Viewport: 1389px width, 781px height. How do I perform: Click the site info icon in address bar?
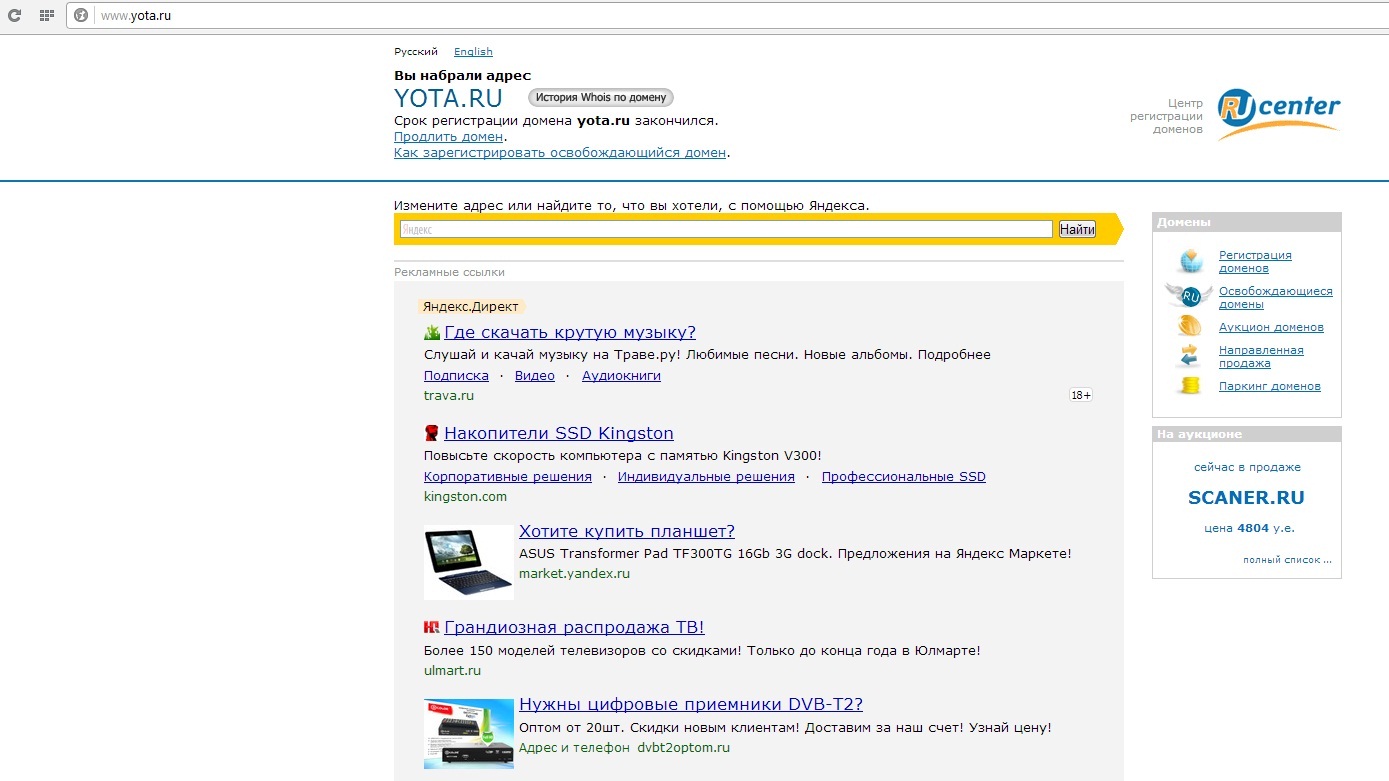click(x=81, y=15)
